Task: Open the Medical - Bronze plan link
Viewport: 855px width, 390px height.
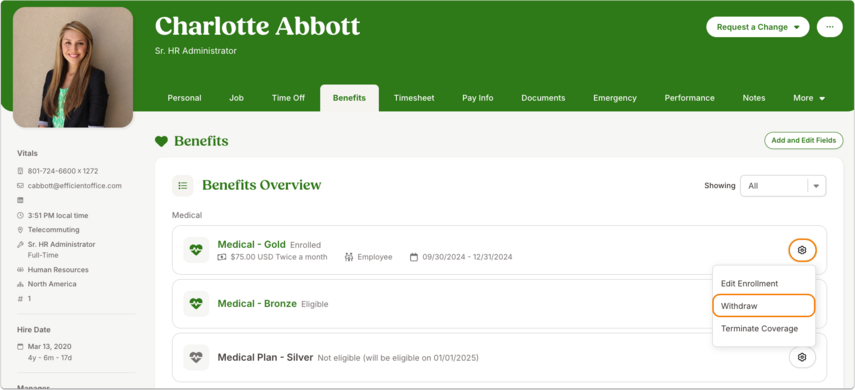Action: pos(257,304)
